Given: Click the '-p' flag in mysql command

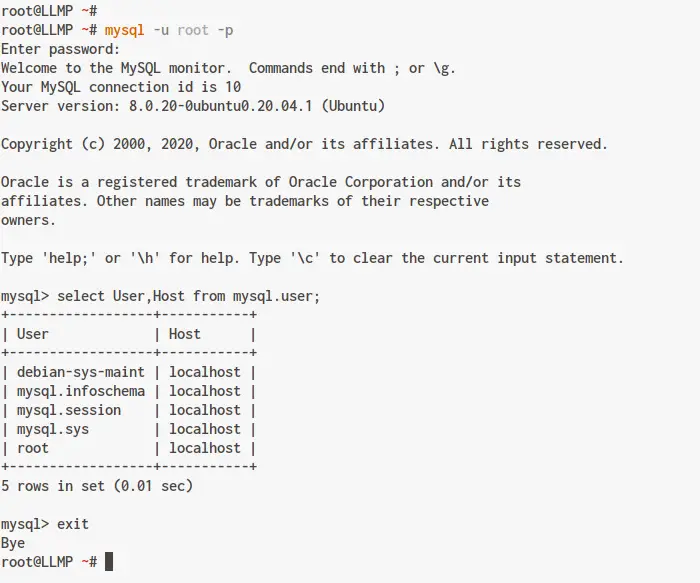Looking at the screenshot, I should pos(225,30).
